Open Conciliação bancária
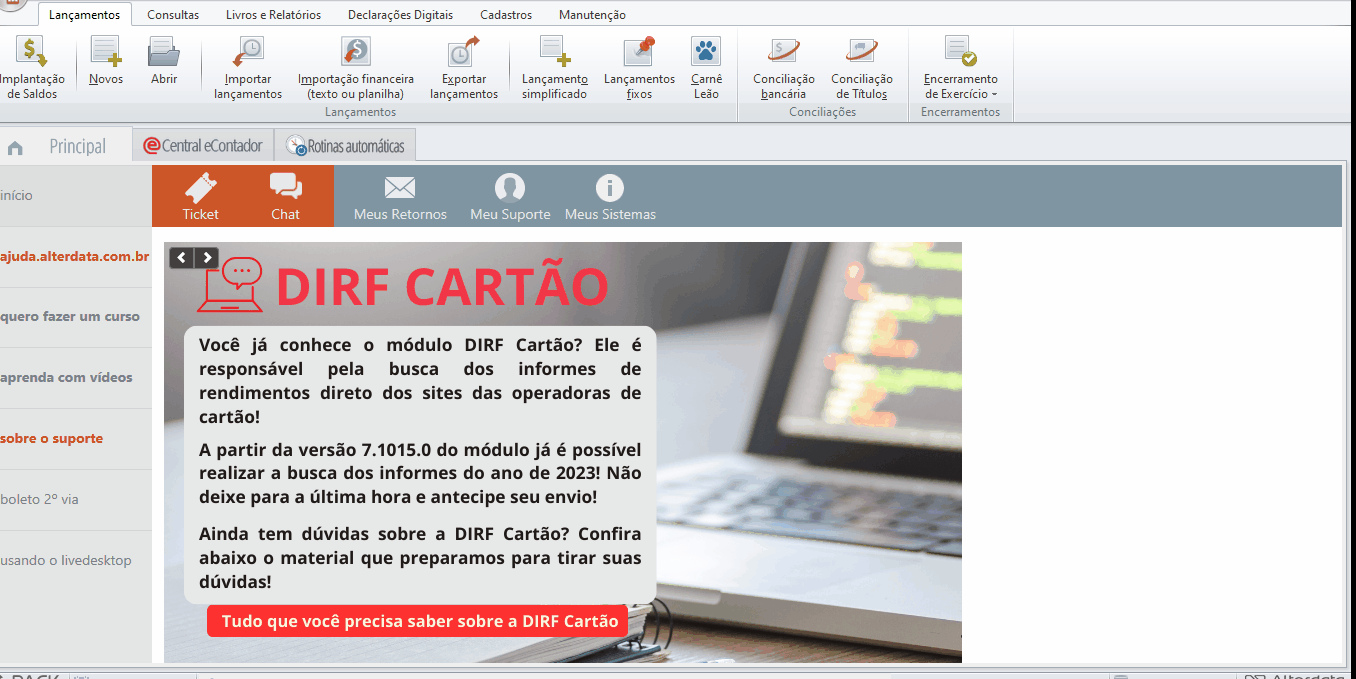The image size is (1356, 679). point(784,67)
